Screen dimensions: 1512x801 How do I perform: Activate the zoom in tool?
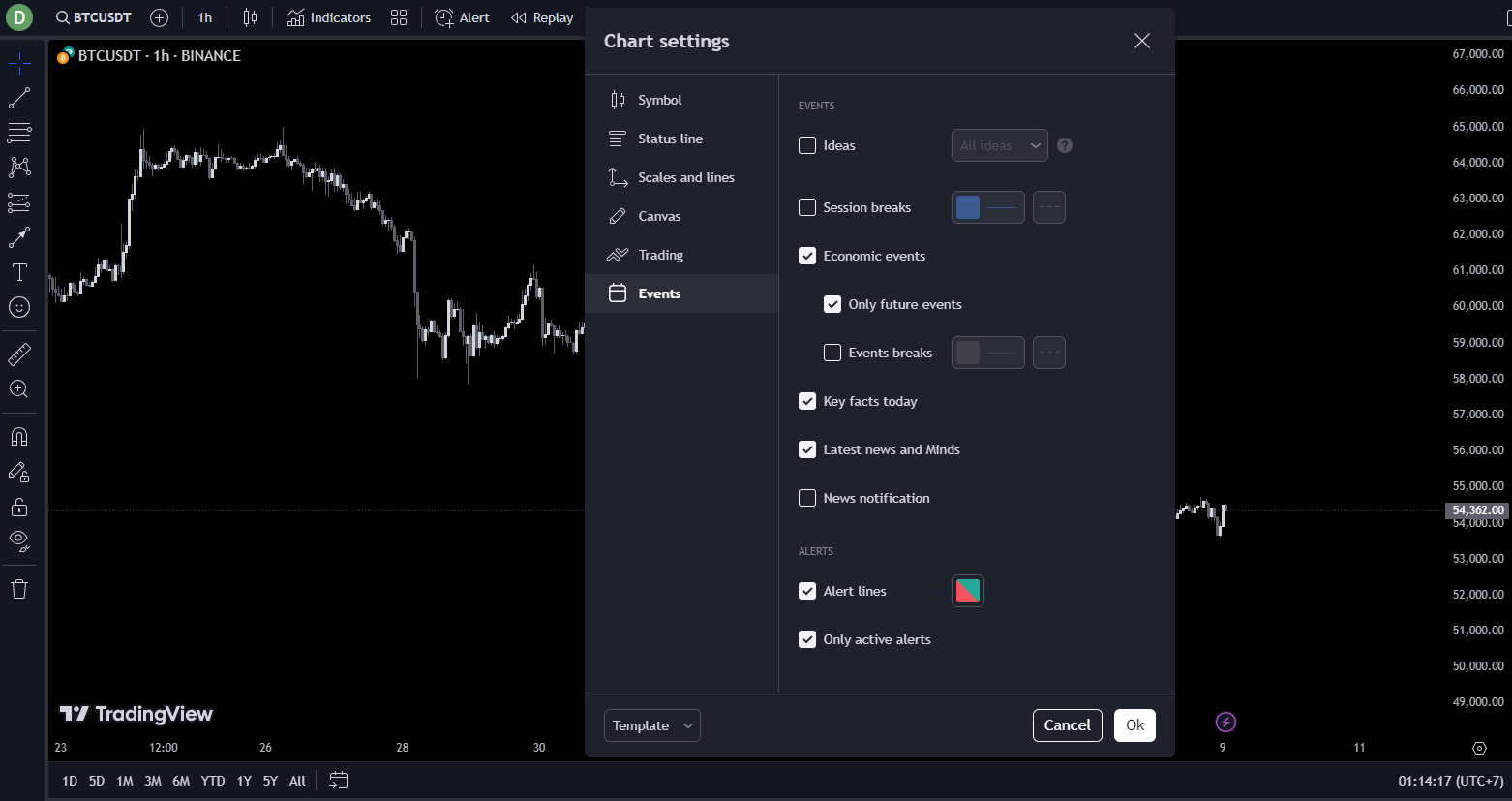[19, 389]
